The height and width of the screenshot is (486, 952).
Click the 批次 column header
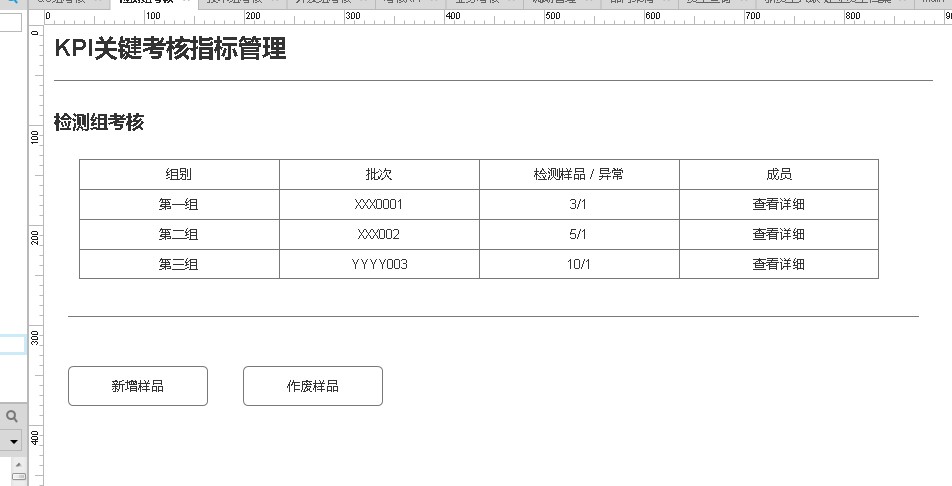pos(379,174)
